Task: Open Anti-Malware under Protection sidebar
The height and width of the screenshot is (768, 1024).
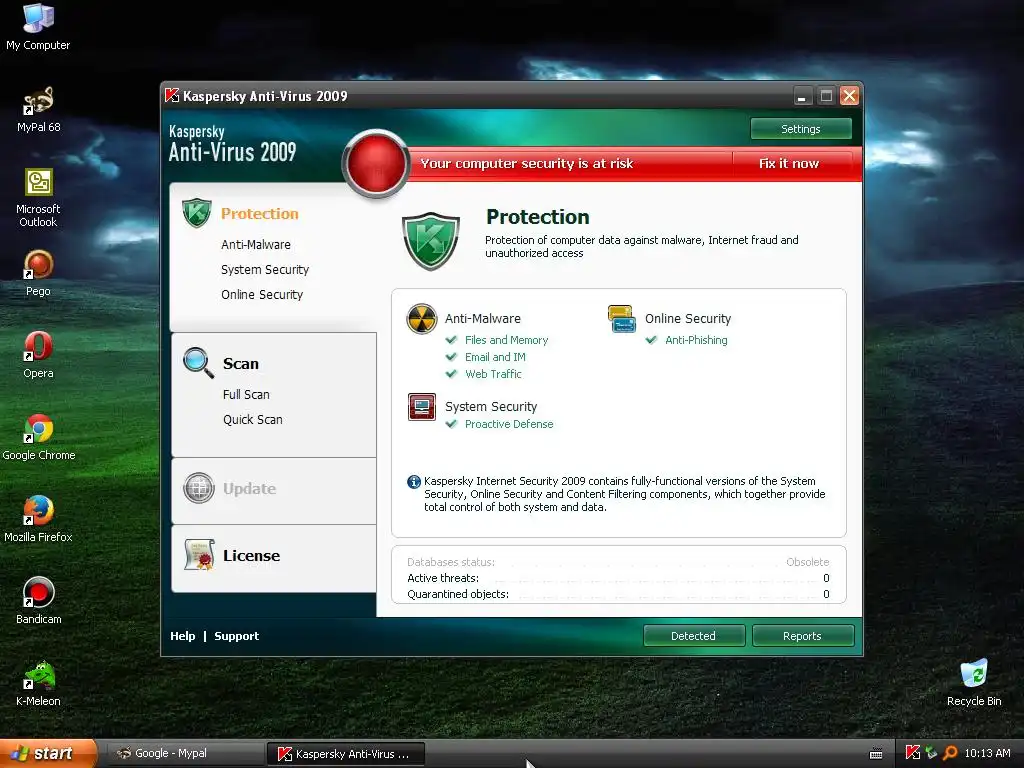Action: tap(256, 245)
